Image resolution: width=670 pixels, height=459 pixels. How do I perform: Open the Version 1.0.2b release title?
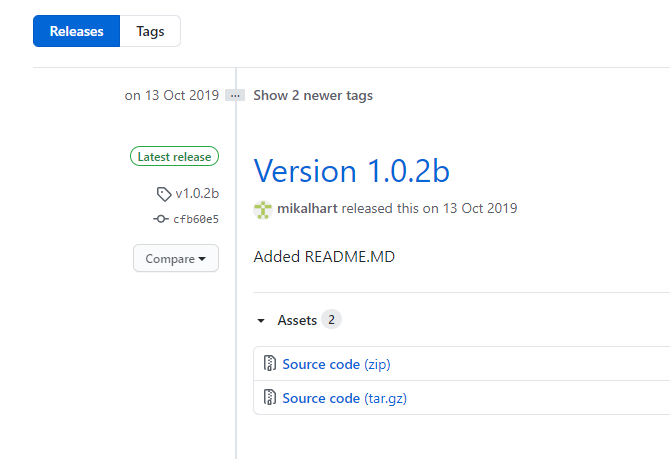351,171
